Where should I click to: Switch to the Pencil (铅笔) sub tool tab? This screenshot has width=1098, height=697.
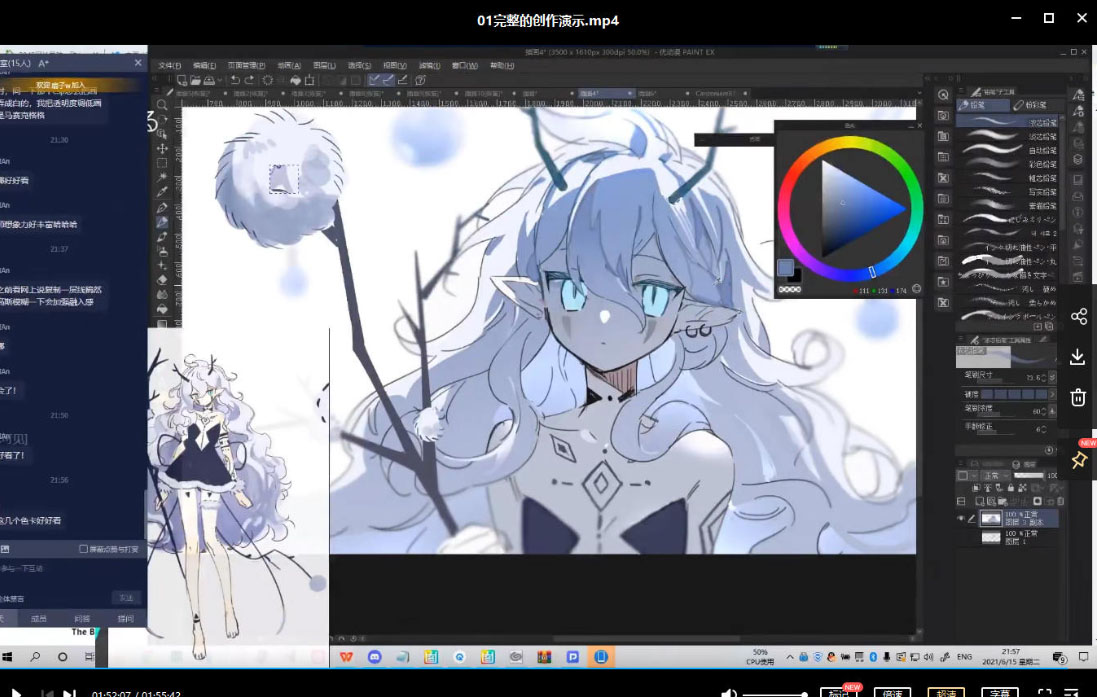click(983, 105)
